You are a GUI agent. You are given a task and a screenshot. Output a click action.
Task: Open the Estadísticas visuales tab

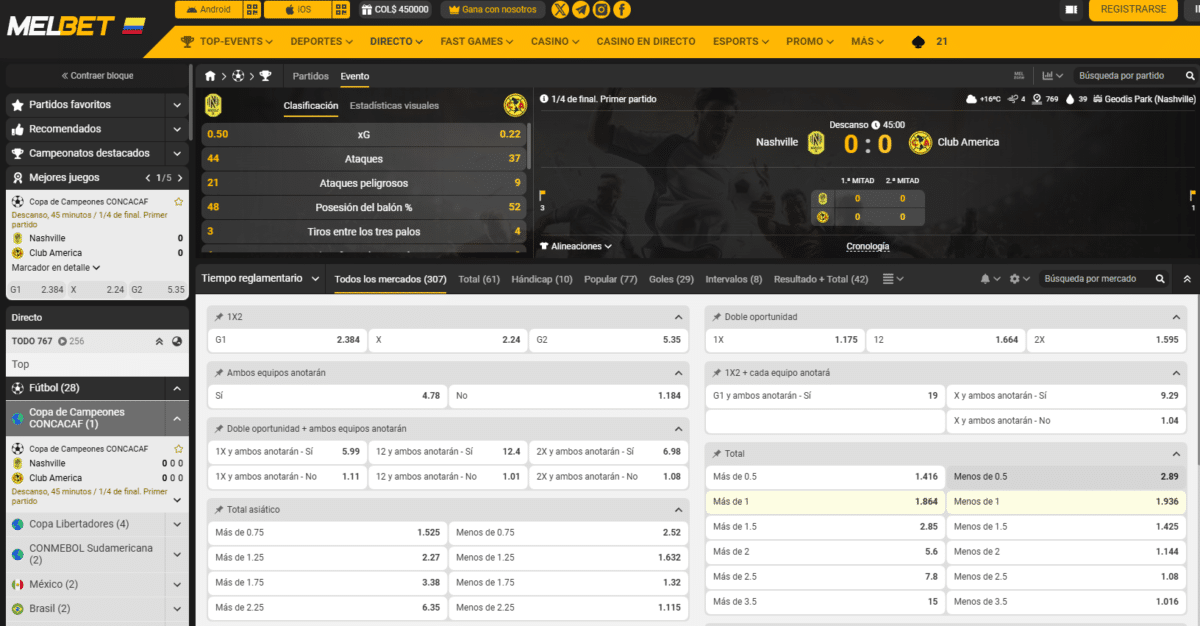(x=392, y=106)
